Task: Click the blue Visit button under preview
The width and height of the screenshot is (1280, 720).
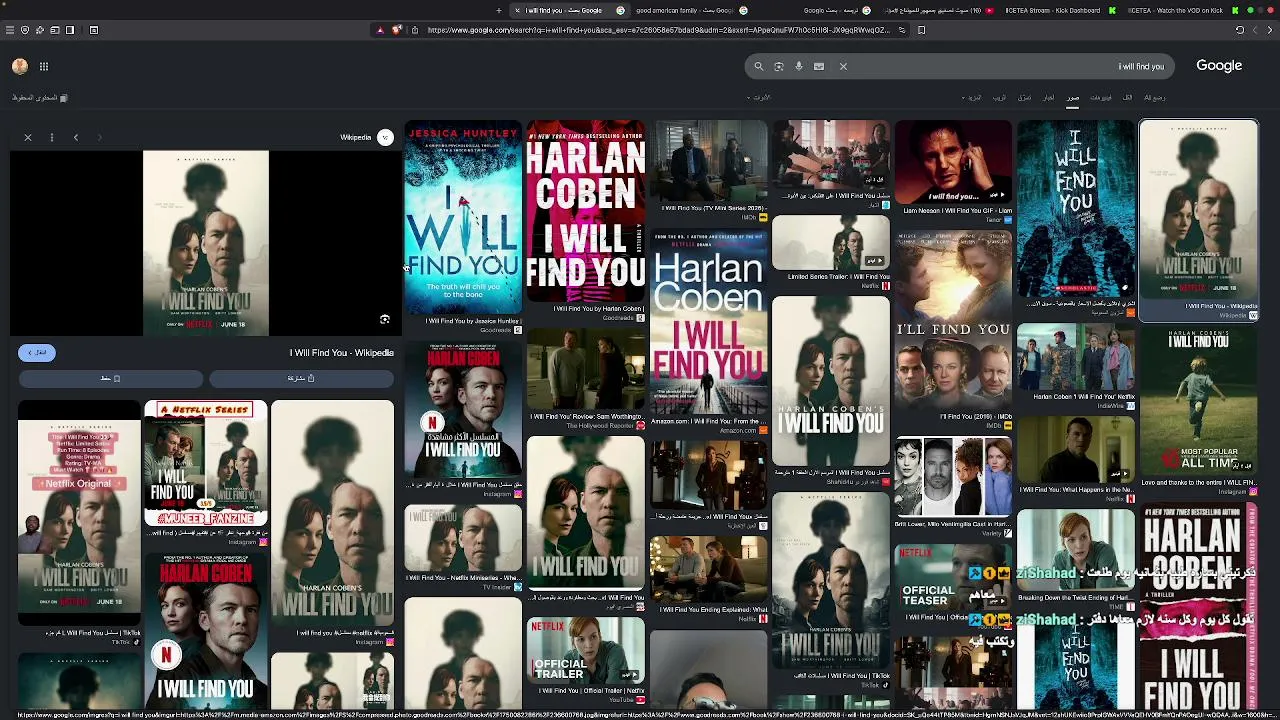Action: tap(37, 352)
